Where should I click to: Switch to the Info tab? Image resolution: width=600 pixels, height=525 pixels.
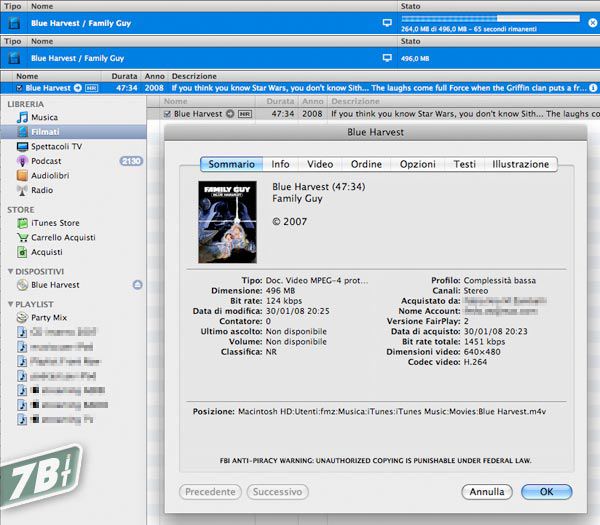pos(280,164)
